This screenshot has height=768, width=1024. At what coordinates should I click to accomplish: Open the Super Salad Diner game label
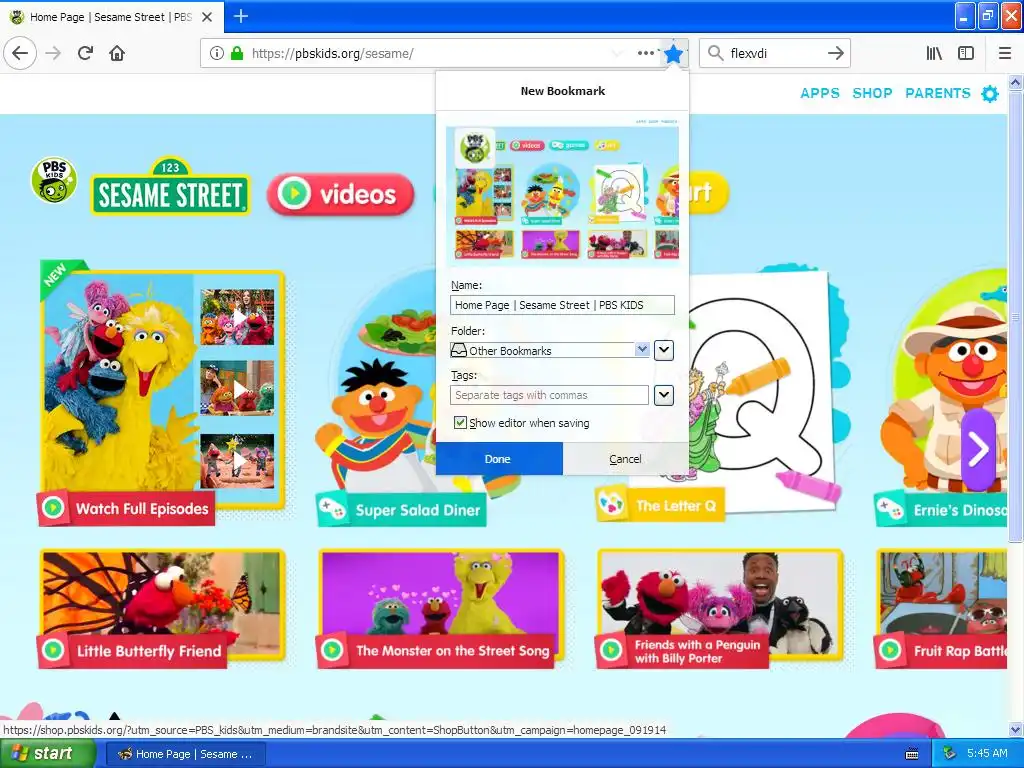tap(417, 510)
